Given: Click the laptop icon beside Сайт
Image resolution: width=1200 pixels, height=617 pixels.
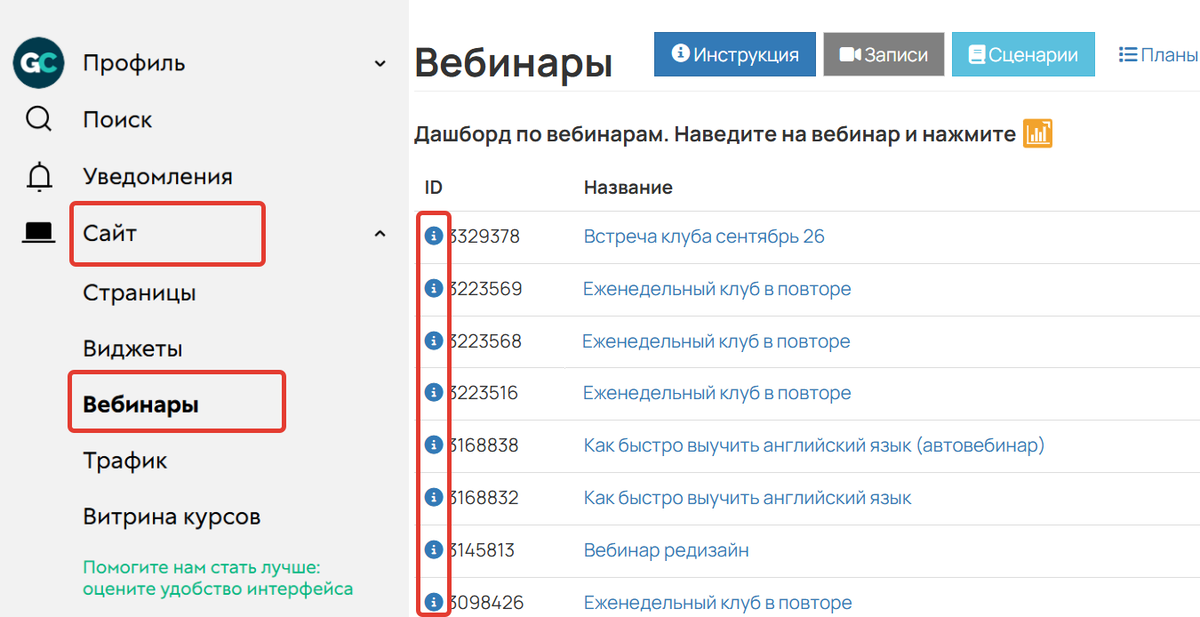Looking at the screenshot, I should 39,233.
